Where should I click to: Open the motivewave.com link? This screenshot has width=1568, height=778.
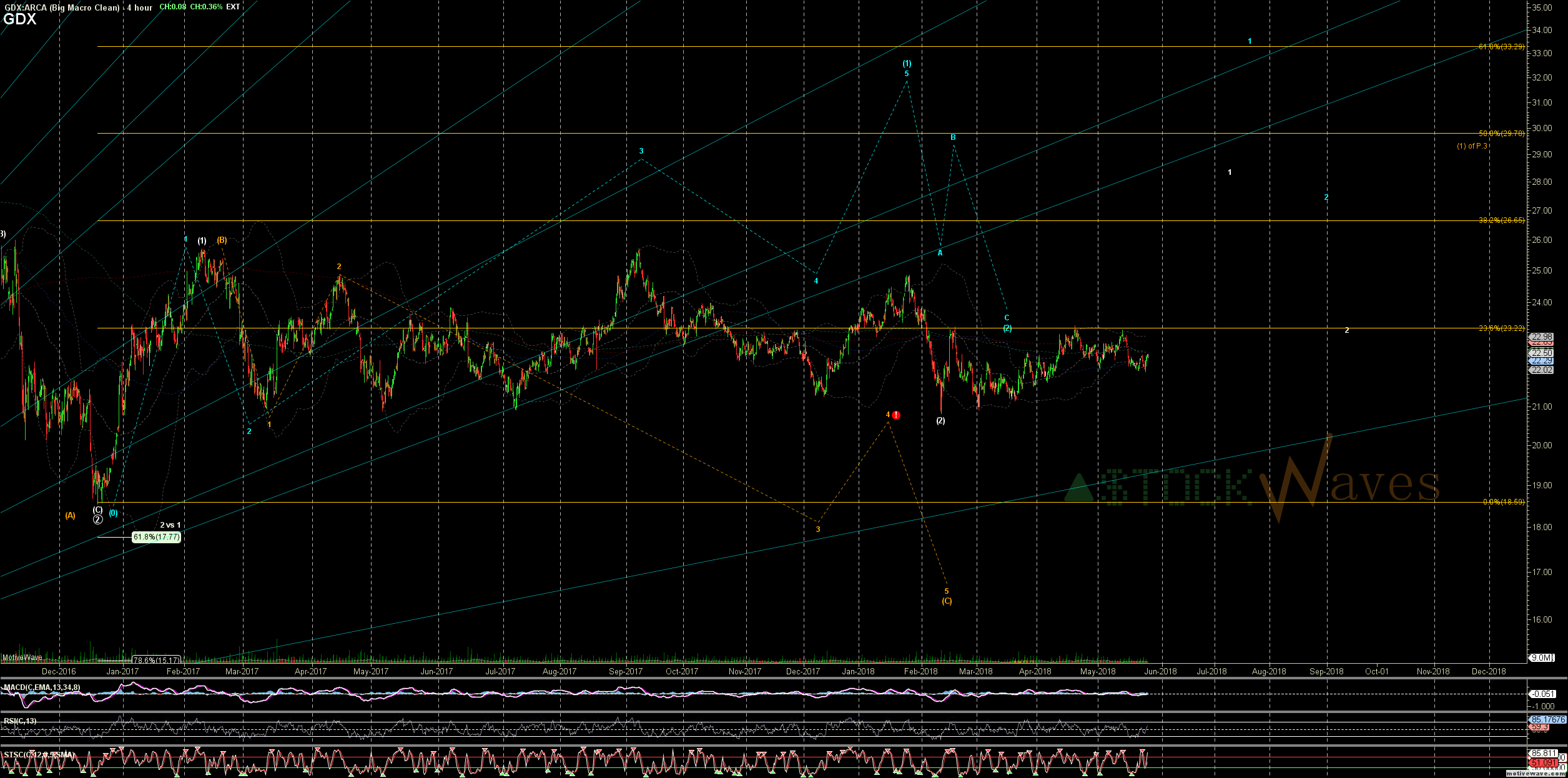point(1536,774)
